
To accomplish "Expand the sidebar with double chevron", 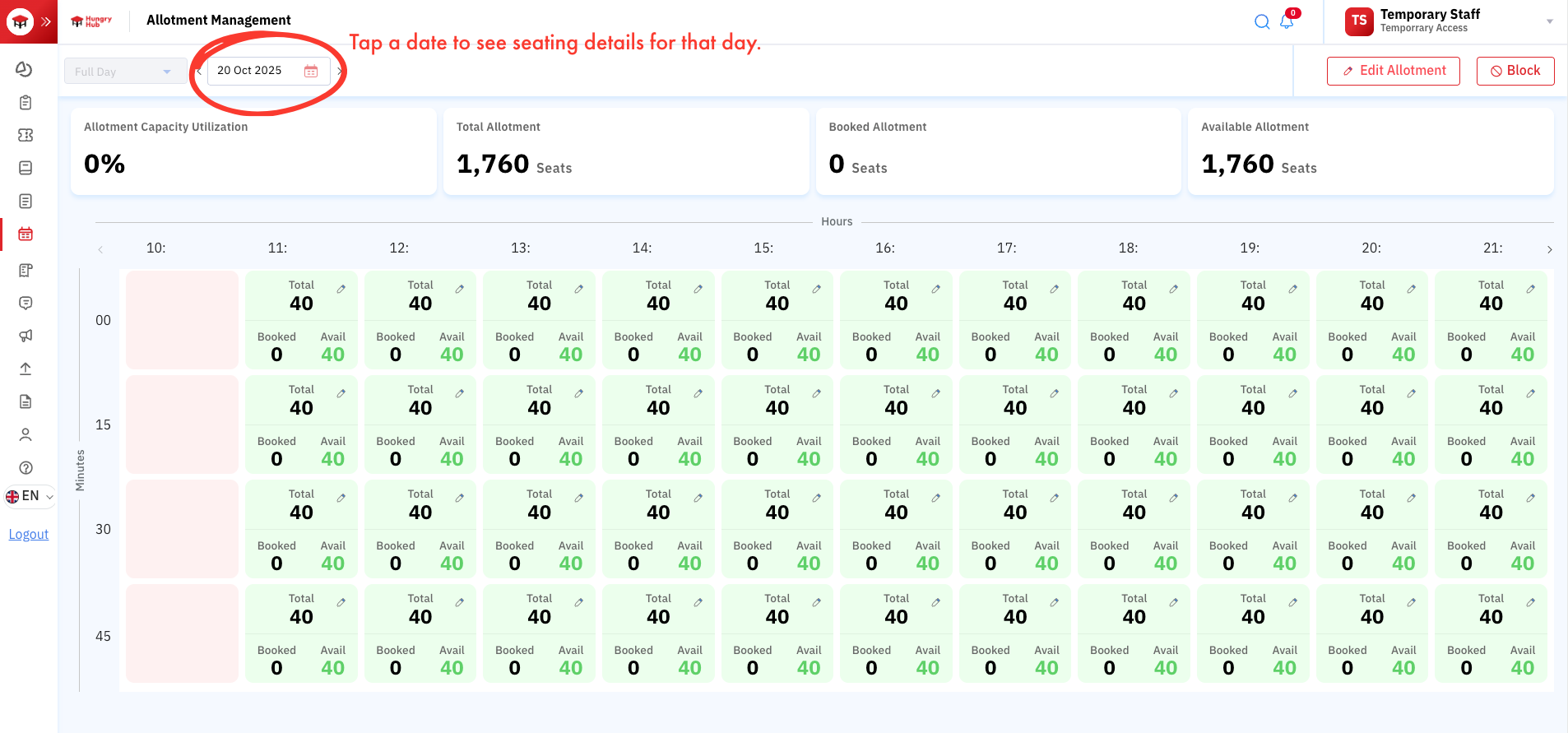I will pos(46,21).
